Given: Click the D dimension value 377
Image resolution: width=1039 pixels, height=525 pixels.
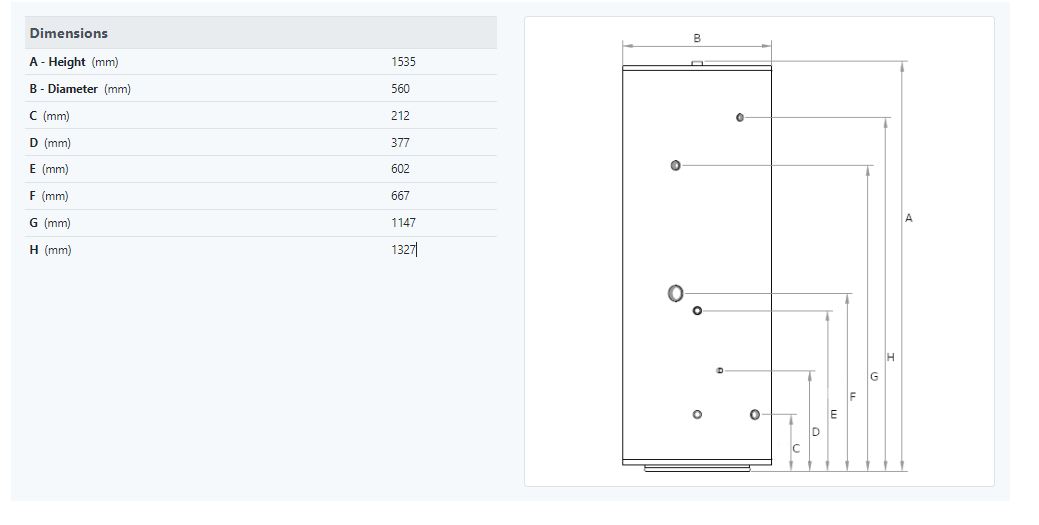Looking at the screenshot, I should 400,143.
